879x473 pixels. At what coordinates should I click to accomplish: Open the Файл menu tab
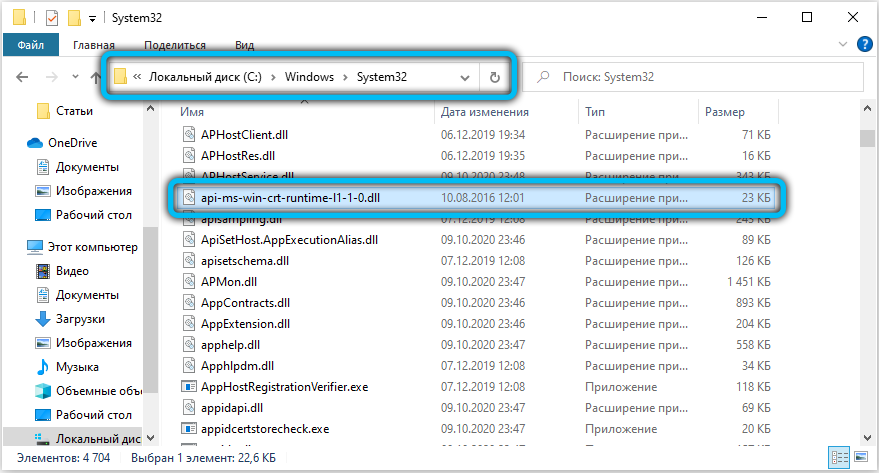coord(27,45)
